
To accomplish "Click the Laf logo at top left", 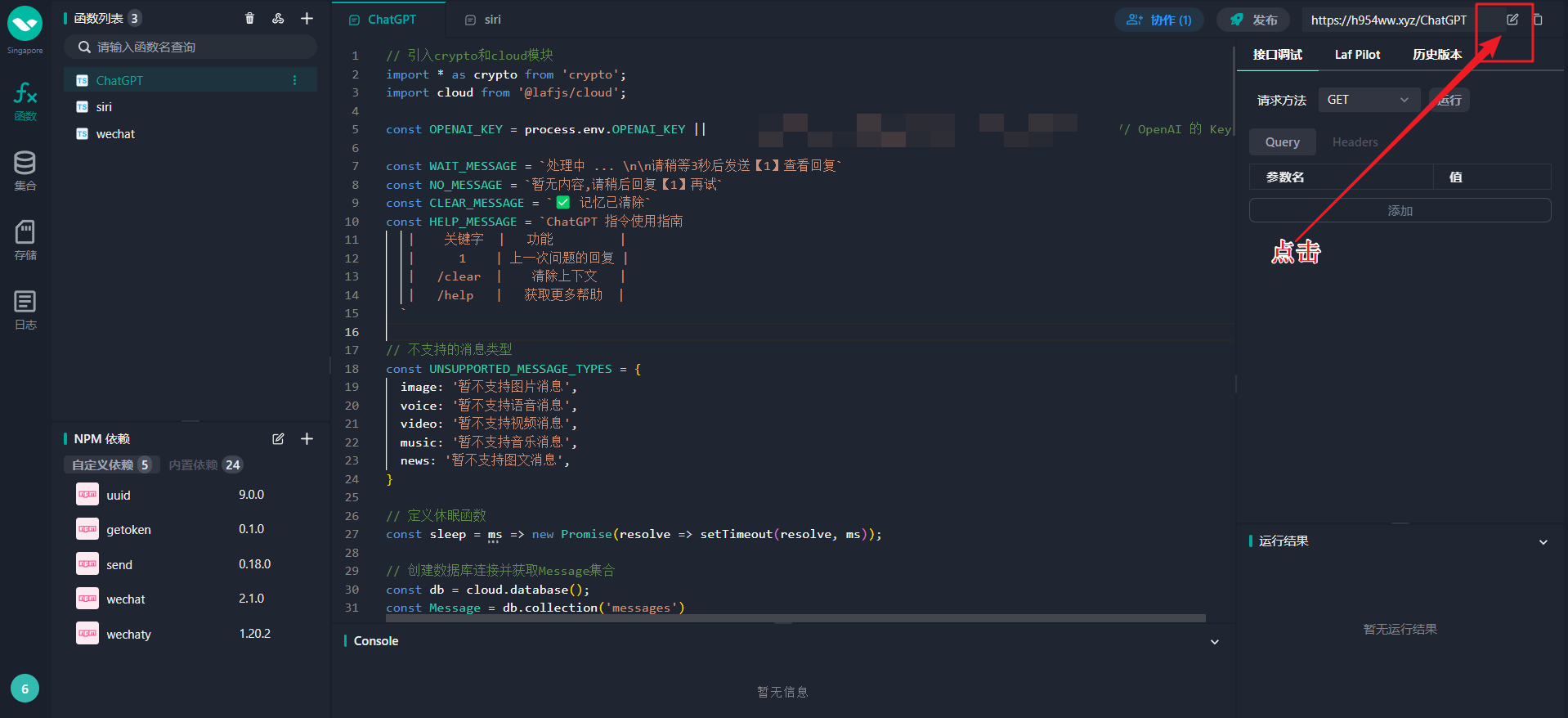I will point(25,24).
